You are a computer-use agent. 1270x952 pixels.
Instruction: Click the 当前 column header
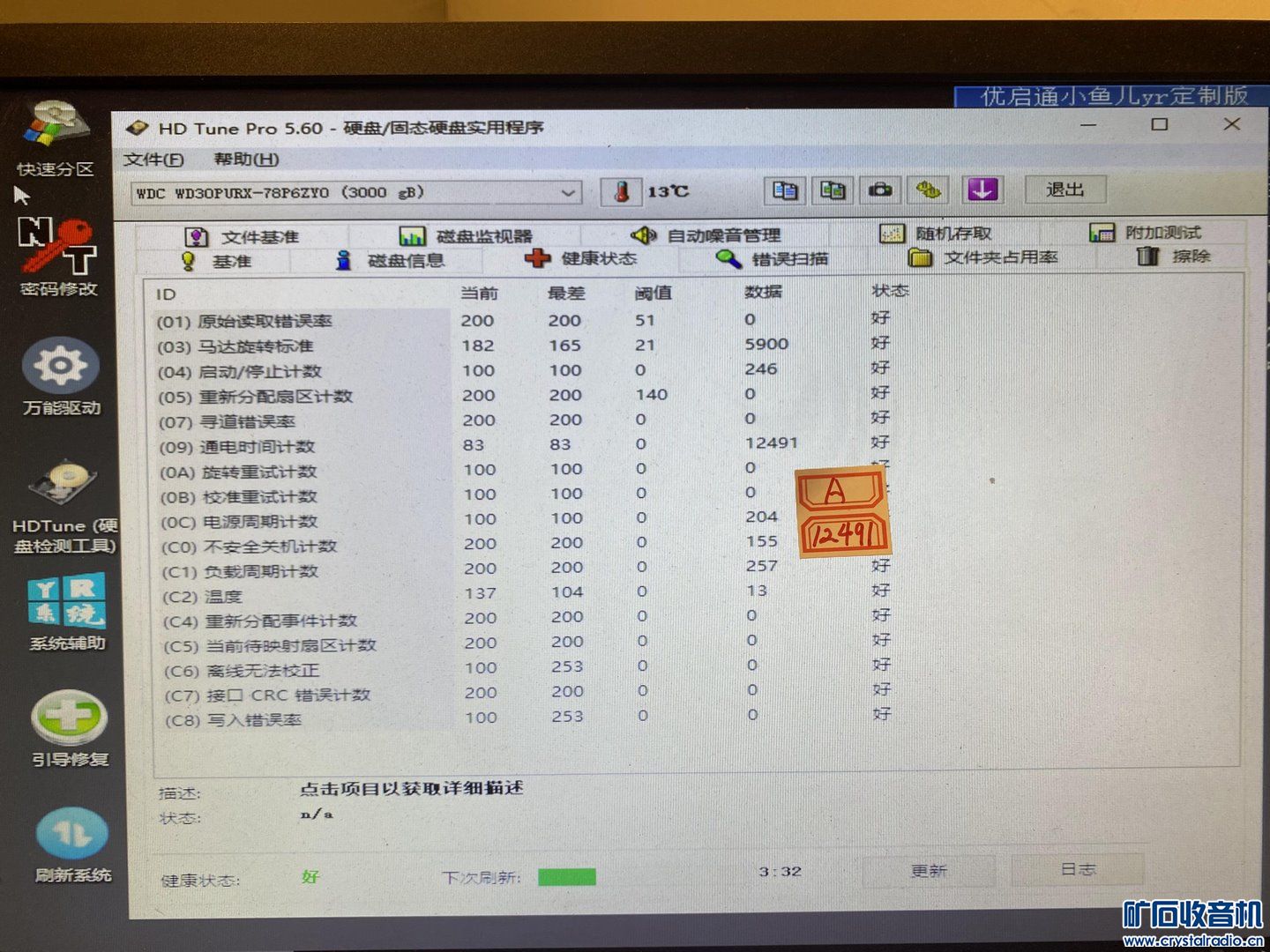pos(479,293)
